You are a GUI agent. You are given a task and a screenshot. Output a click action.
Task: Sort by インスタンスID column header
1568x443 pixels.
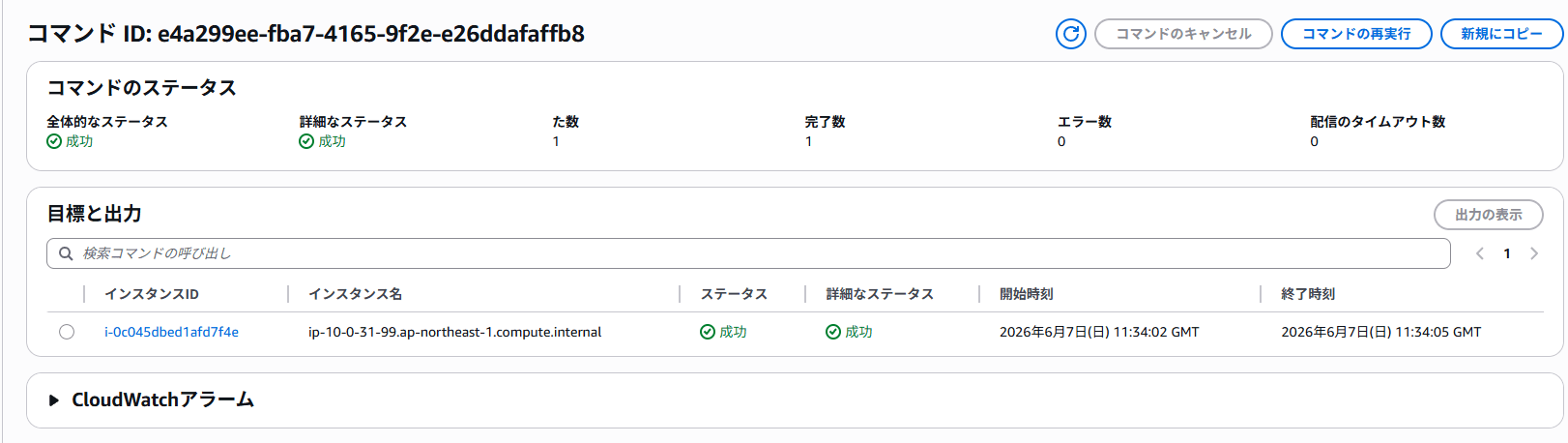tap(152, 294)
